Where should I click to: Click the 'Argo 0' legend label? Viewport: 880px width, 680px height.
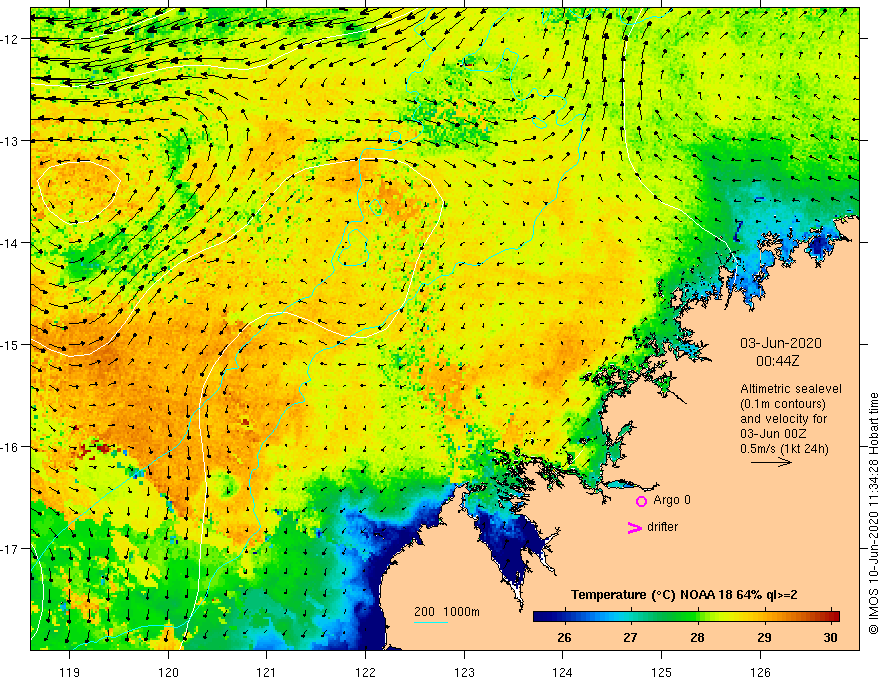[x=672, y=500]
